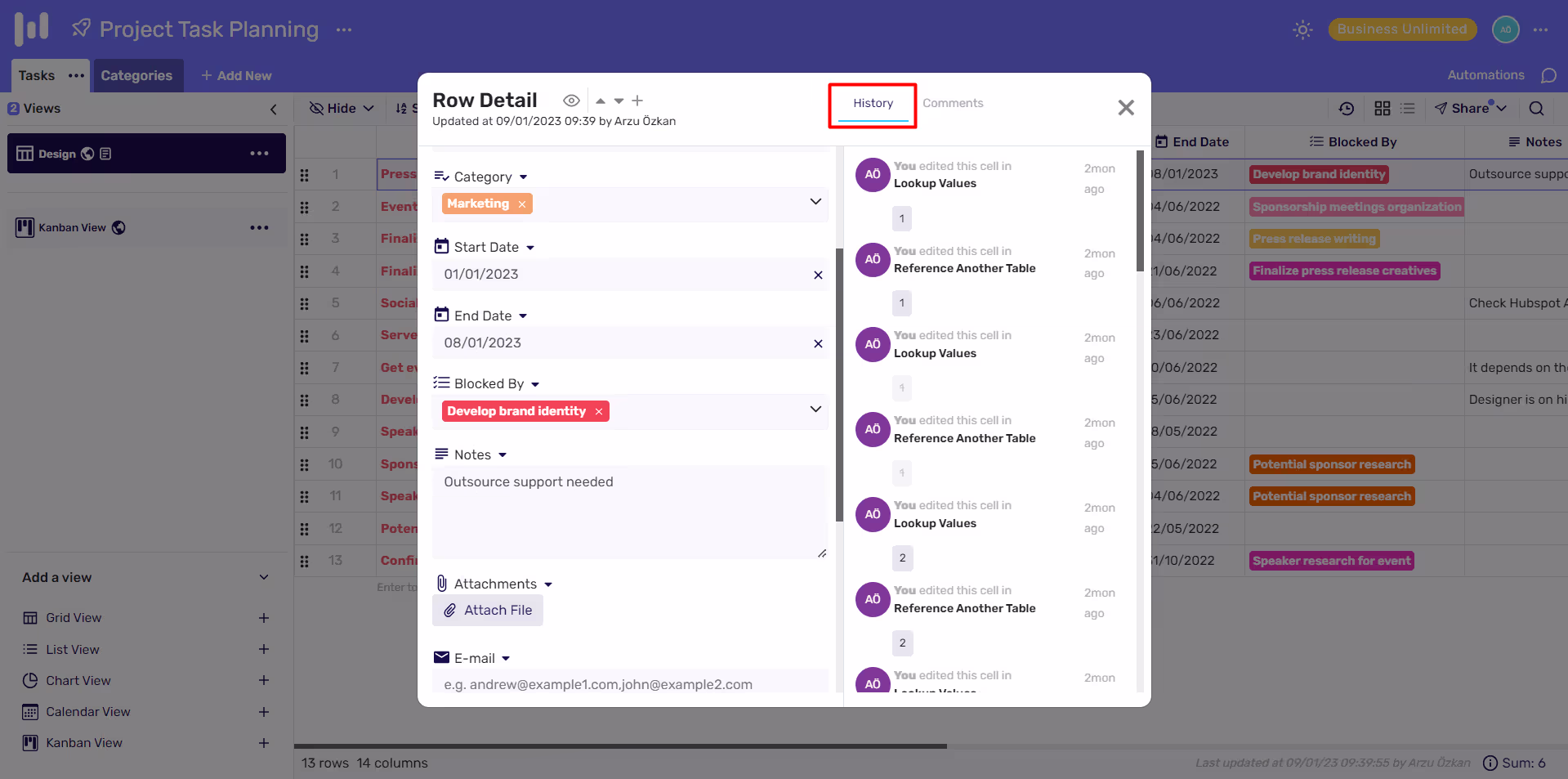
Task: Add a new row using the plus icon in Row Detail
Action: point(637,101)
